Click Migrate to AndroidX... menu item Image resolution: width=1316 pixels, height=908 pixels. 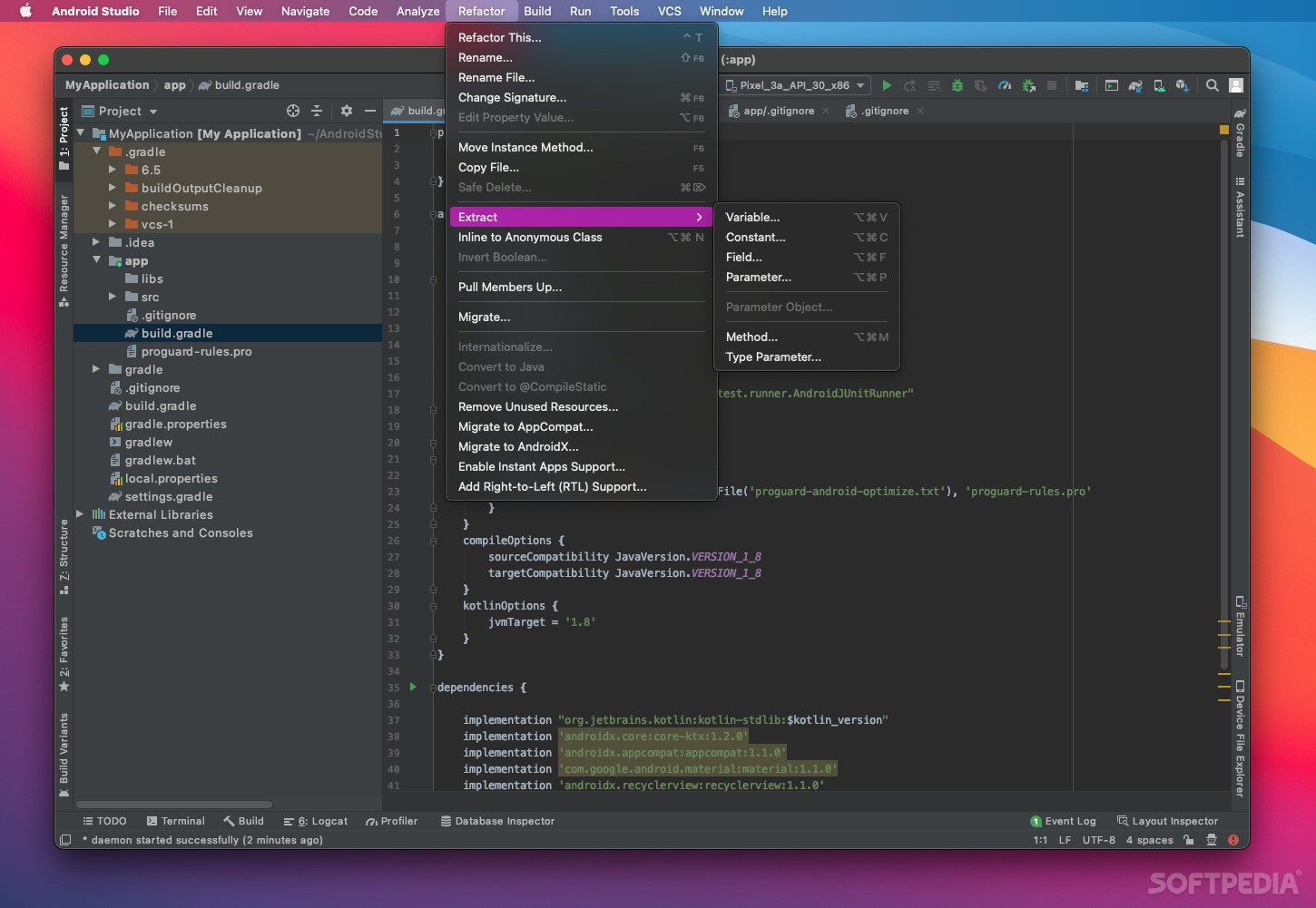coord(582,446)
